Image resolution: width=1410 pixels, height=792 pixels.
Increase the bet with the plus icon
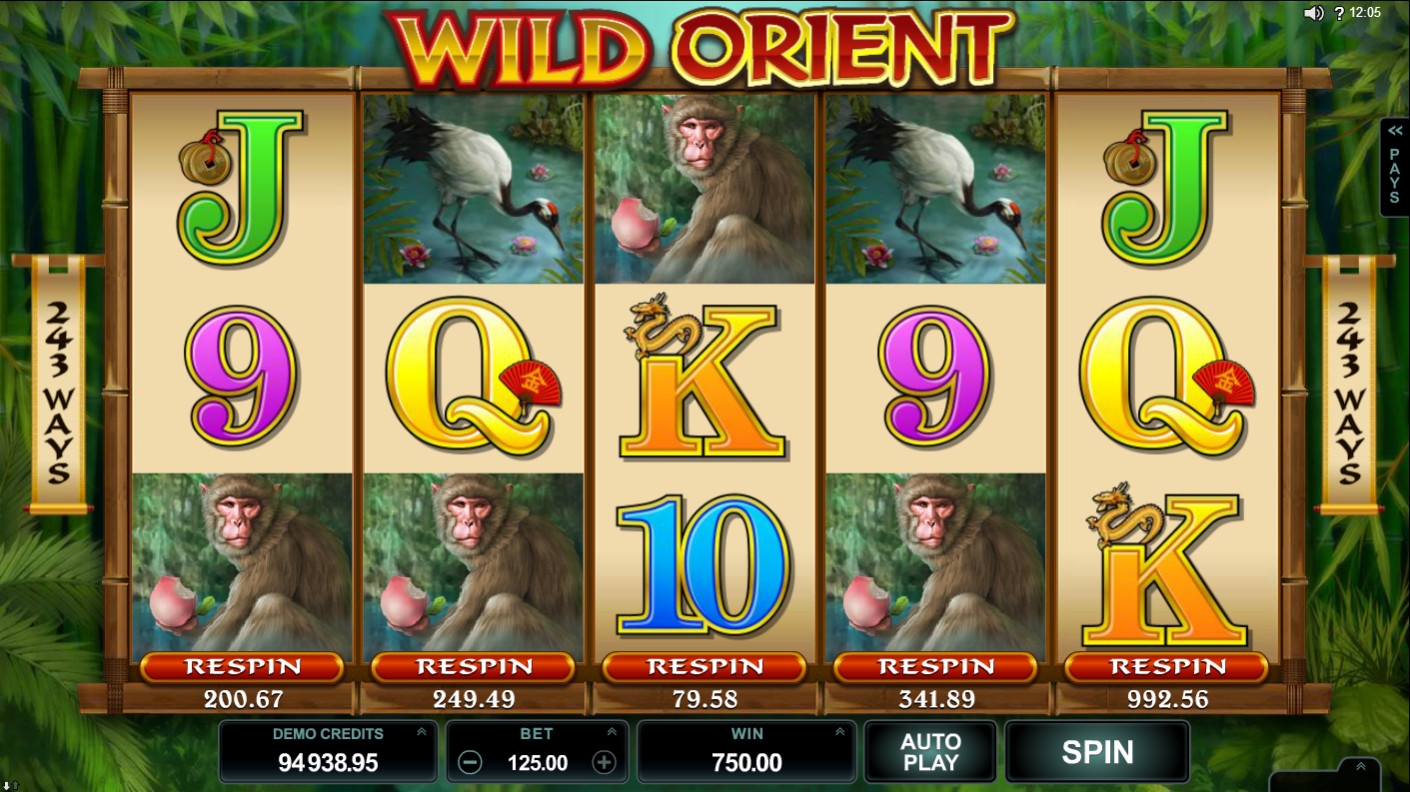tap(604, 763)
